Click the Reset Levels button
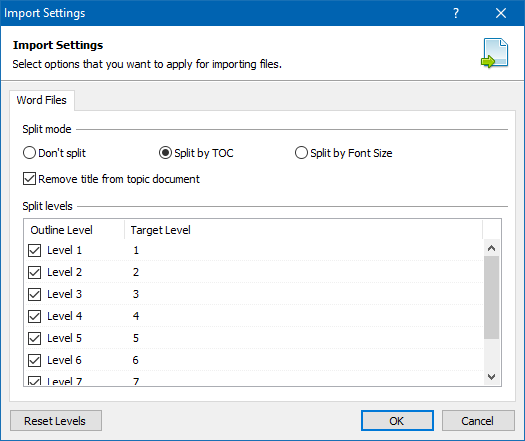This screenshot has width=525, height=441. coord(56,421)
